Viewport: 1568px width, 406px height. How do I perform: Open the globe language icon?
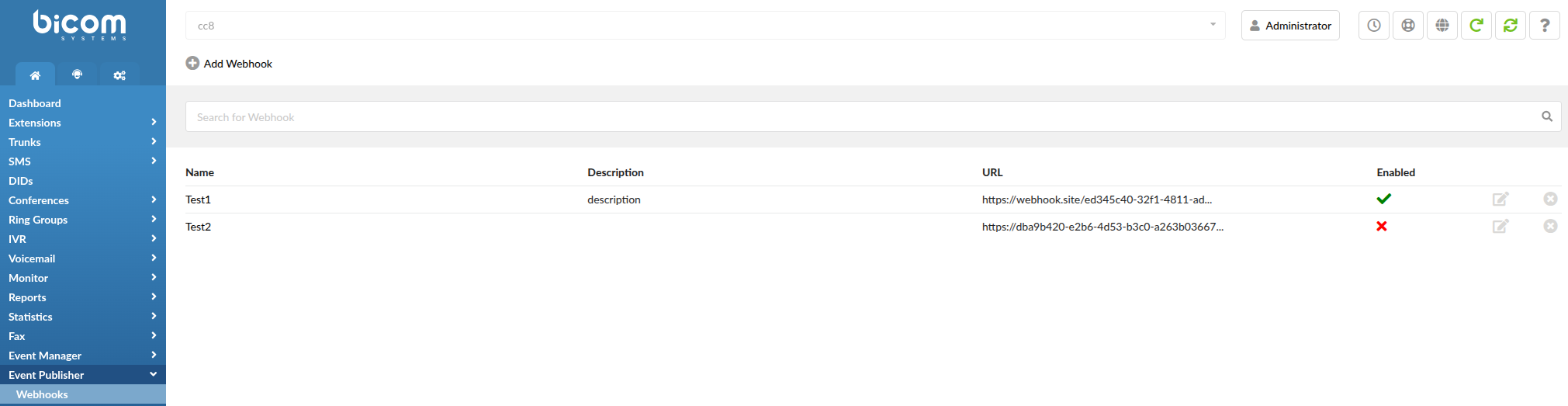1442,26
